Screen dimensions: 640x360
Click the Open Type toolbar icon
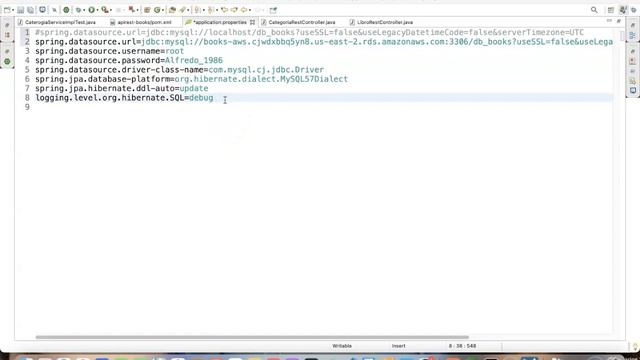click(x=172, y=10)
